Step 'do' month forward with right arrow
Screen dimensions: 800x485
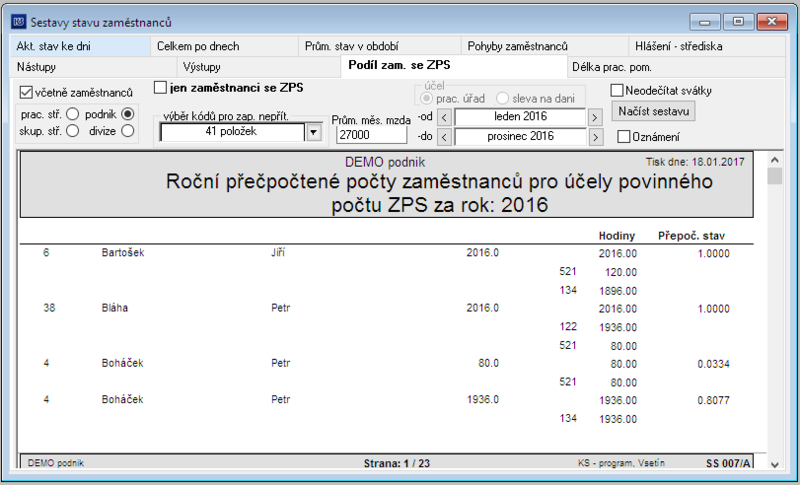pos(594,137)
